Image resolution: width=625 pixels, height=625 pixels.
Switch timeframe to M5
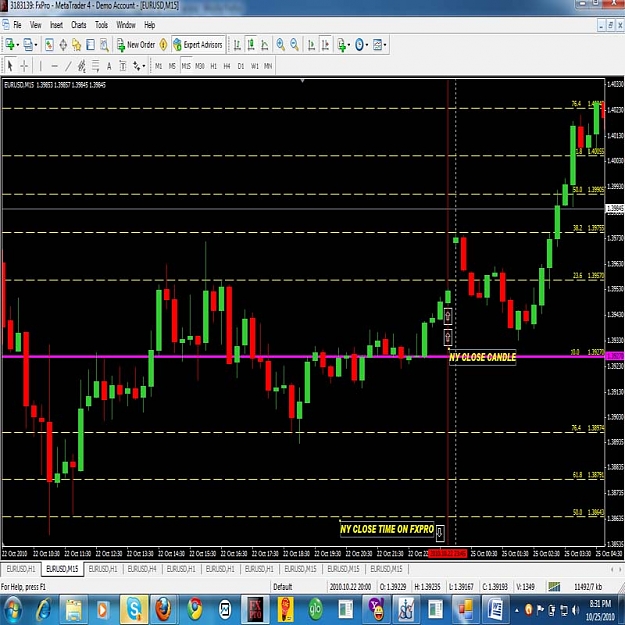172,66
